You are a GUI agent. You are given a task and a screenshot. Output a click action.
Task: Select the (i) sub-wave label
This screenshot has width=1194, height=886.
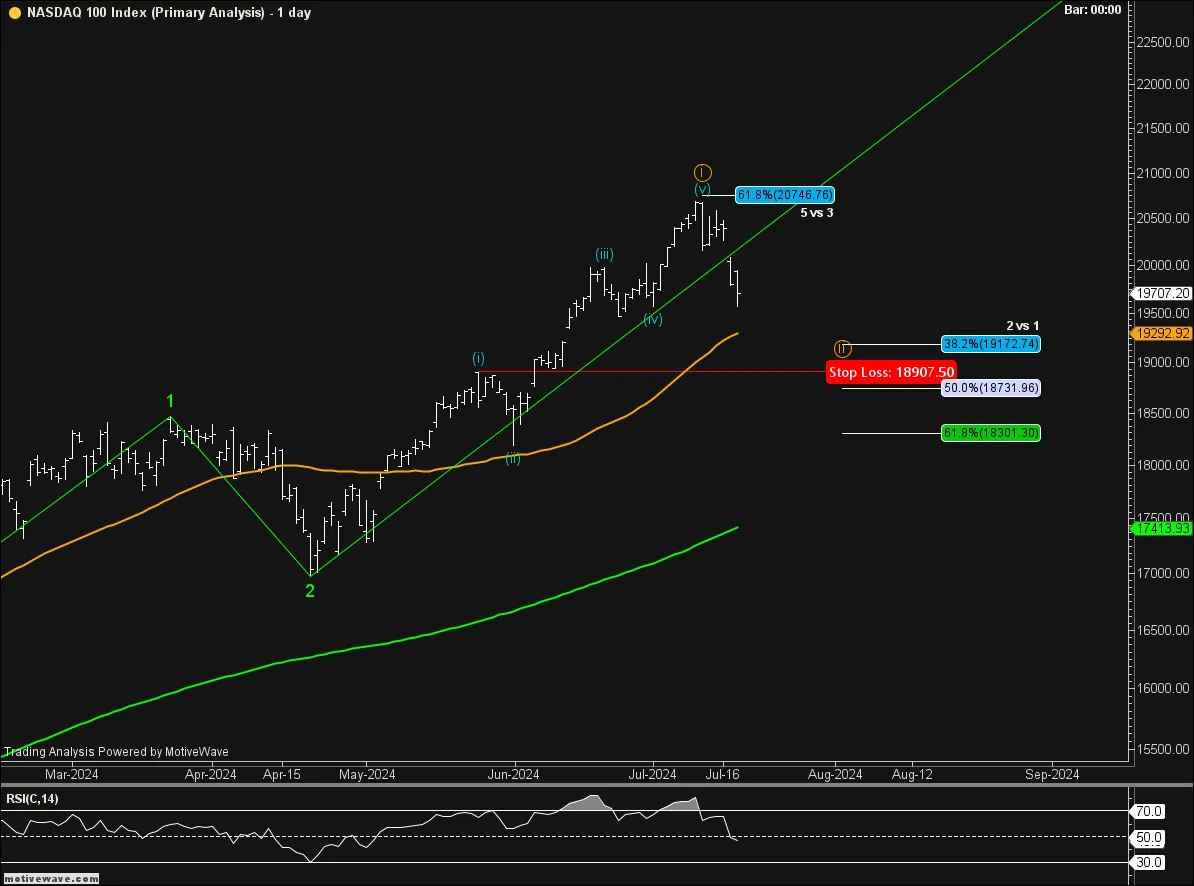click(x=478, y=358)
